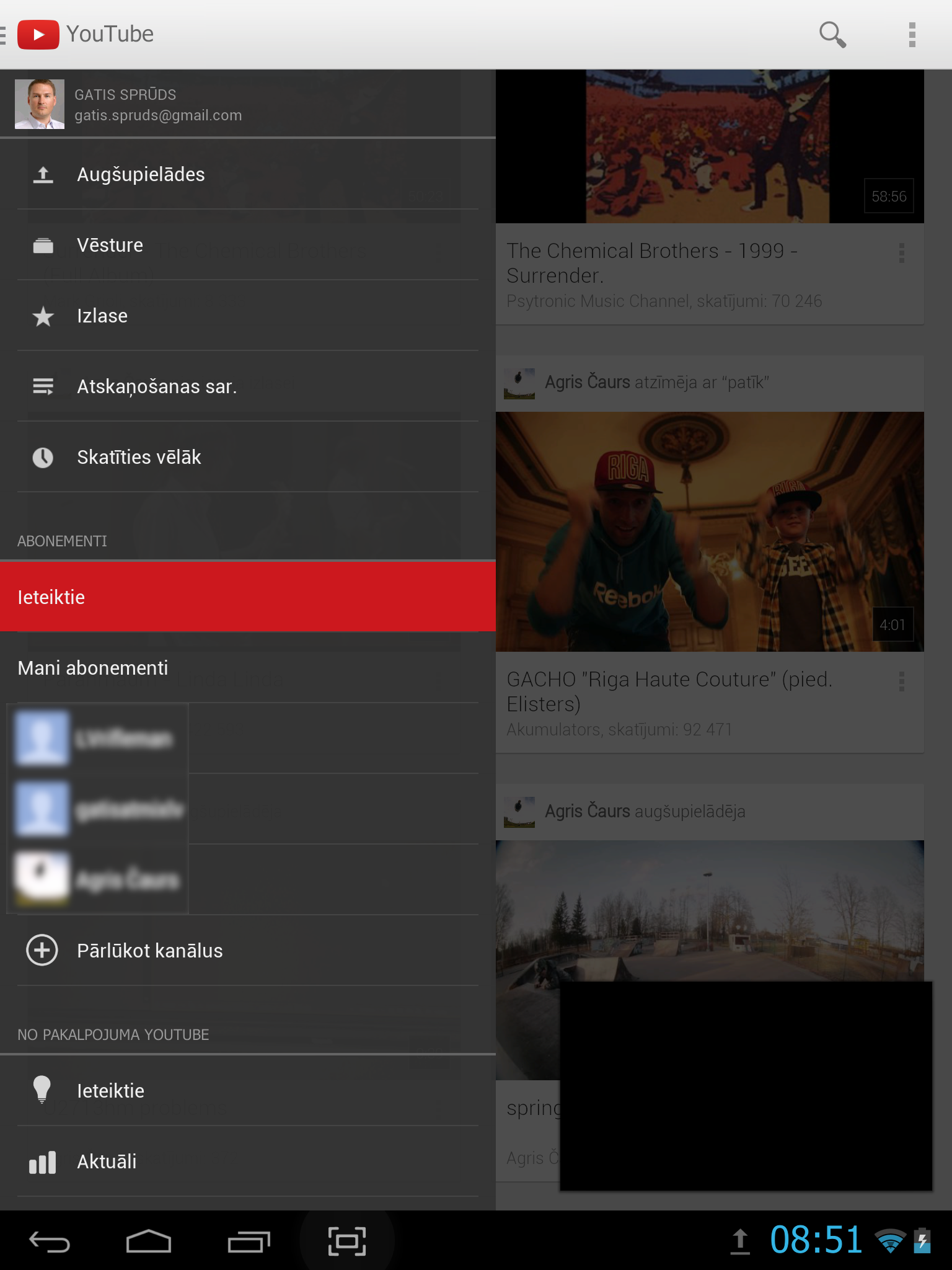The width and height of the screenshot is (952, 1270).
Task: Open the top-right overflow menu
Action: pyautogui.click(x=912, y=35)
